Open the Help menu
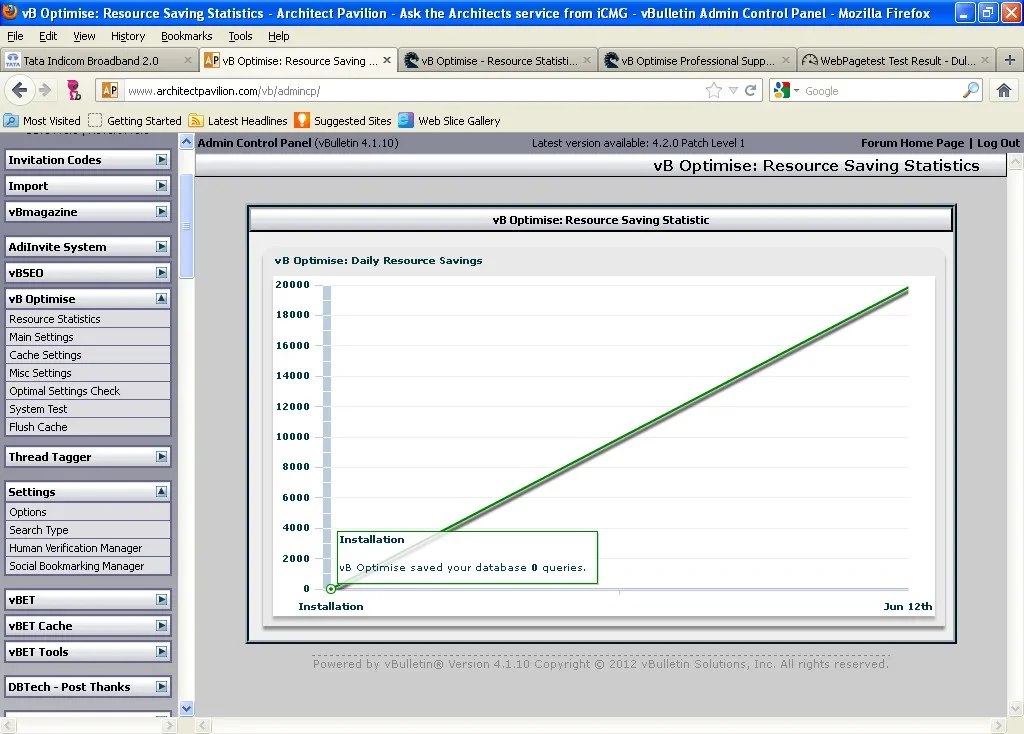This screenshot has width=1024, height=734. click(279, 36)
